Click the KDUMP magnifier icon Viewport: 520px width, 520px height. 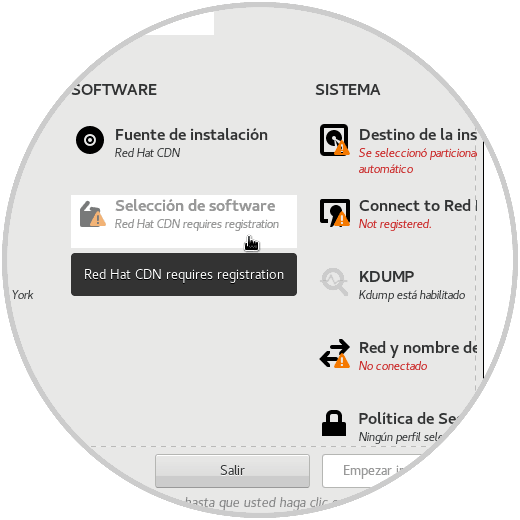(334, 282)
